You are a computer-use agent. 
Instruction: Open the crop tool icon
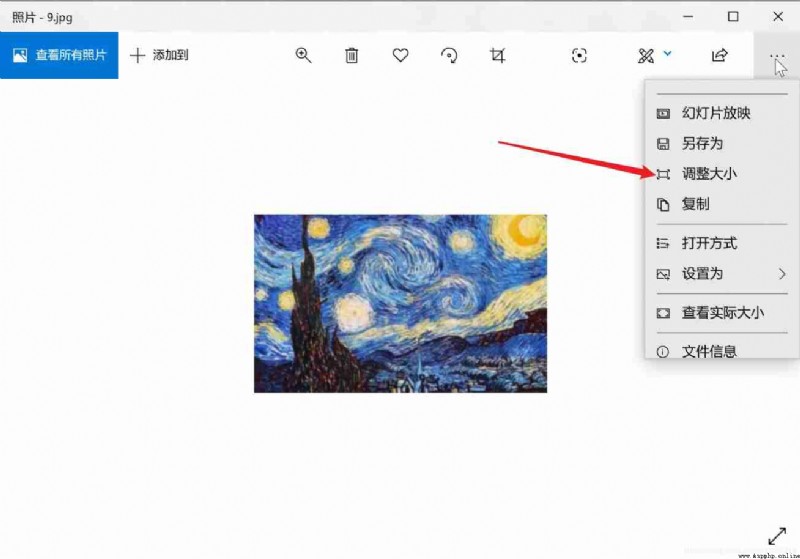497,55
